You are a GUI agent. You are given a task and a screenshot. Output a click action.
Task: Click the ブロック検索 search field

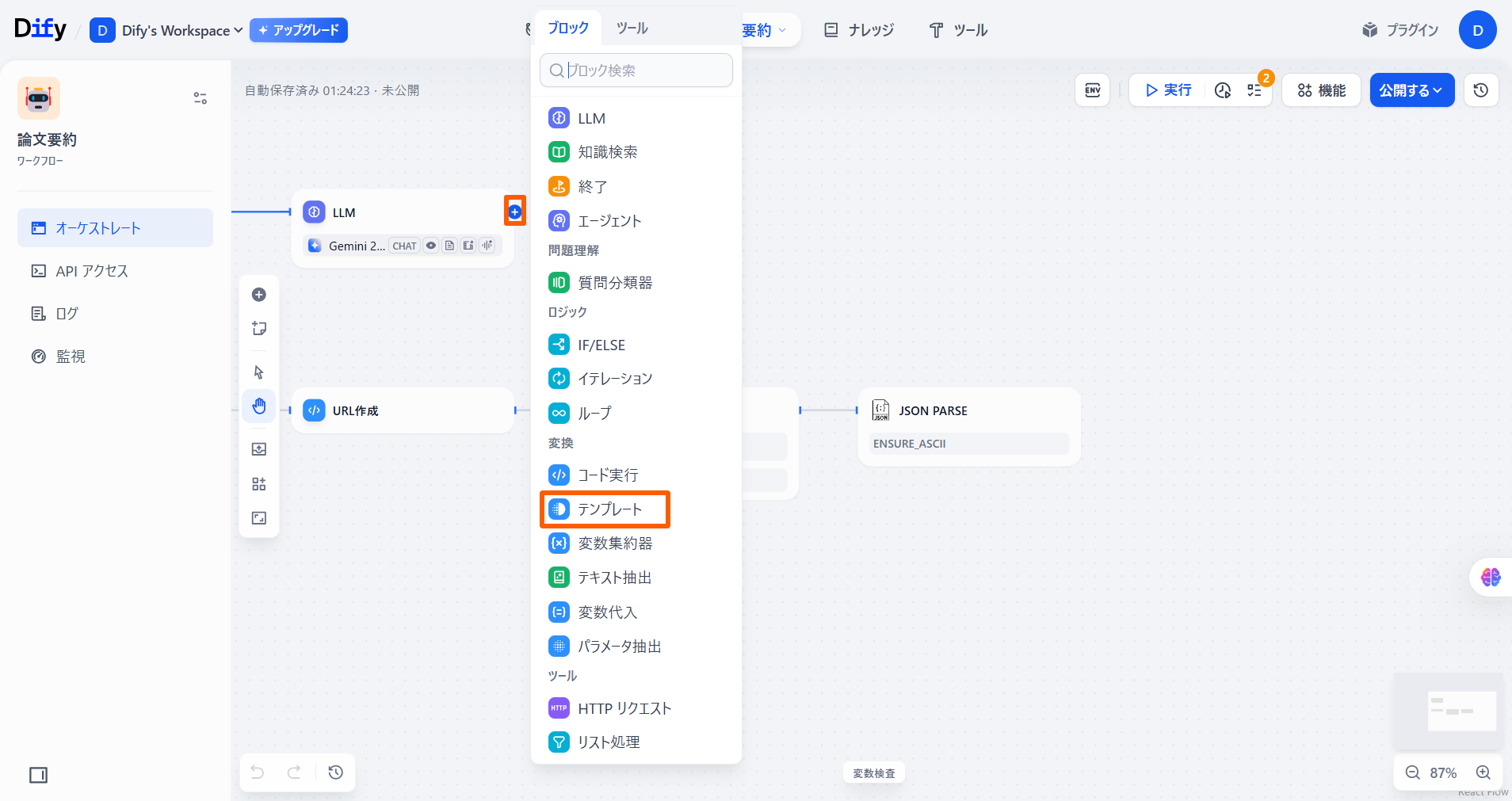[636, 71]
